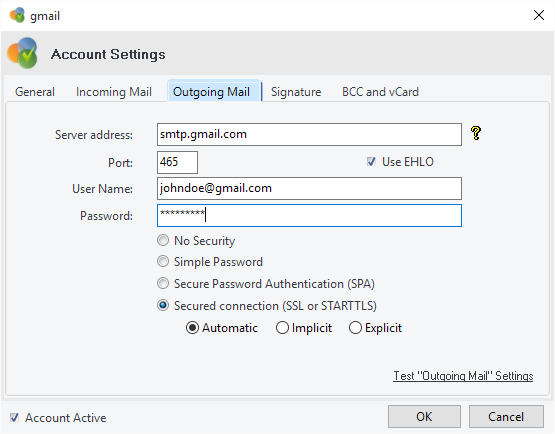Click the User Name: label
This screenshot has width=555, height=434.
pyautogui.click(x=102, y=189)
